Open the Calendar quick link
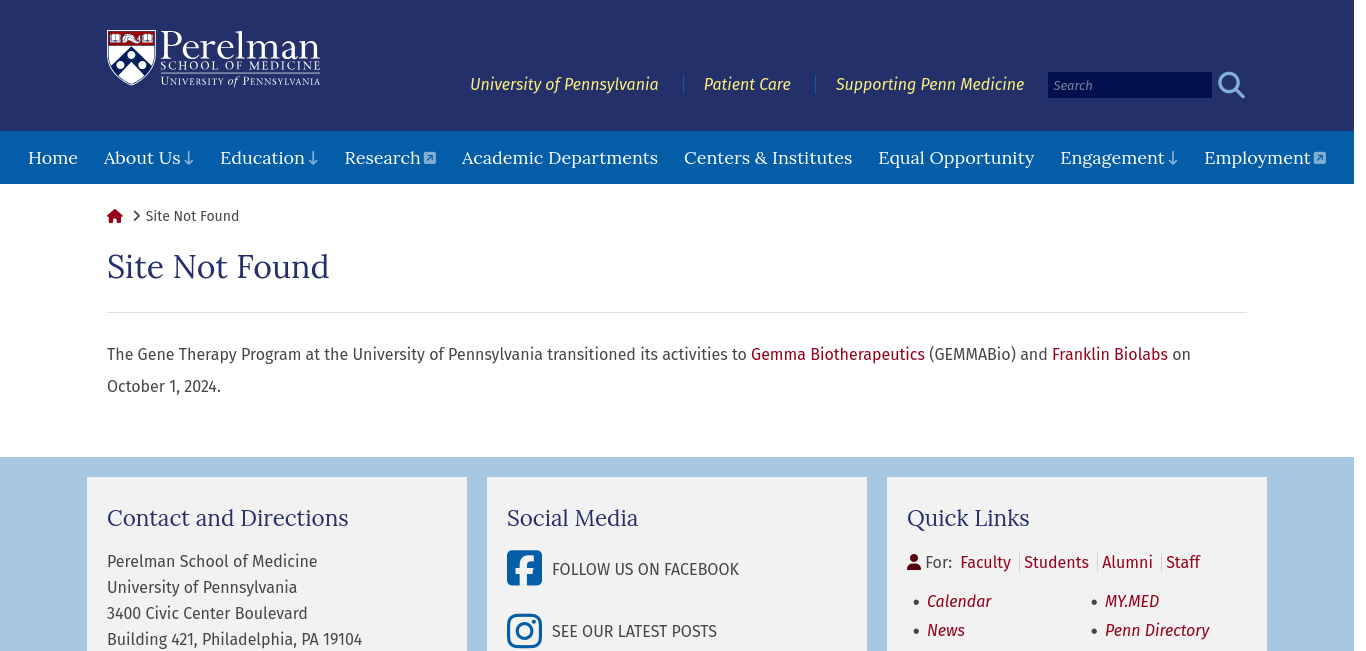This screenshot has height=651, width=1366. 959,601
